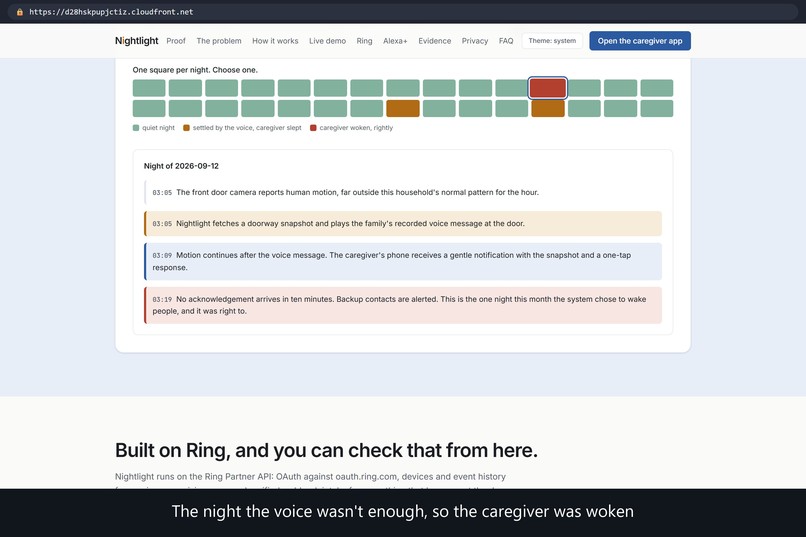Click Open the caregiver app button
806x537 pixels.
tap(639, 41)
